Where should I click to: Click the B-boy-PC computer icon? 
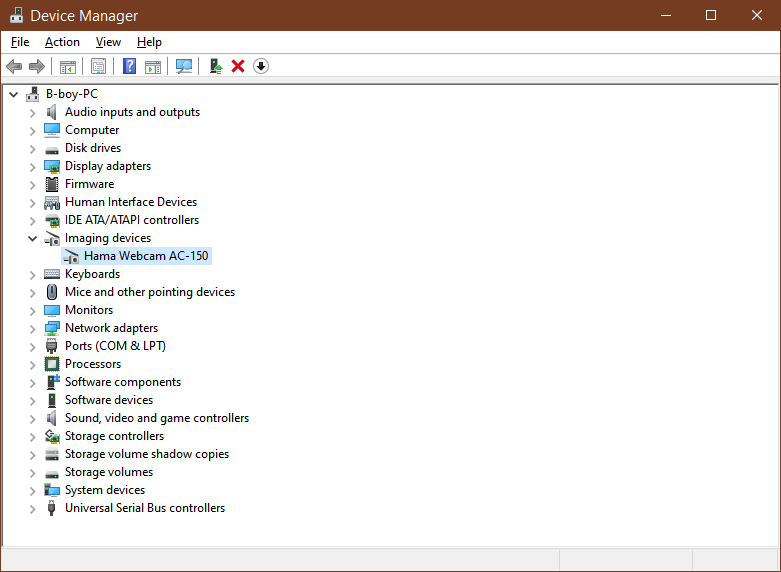click(33, 94)
